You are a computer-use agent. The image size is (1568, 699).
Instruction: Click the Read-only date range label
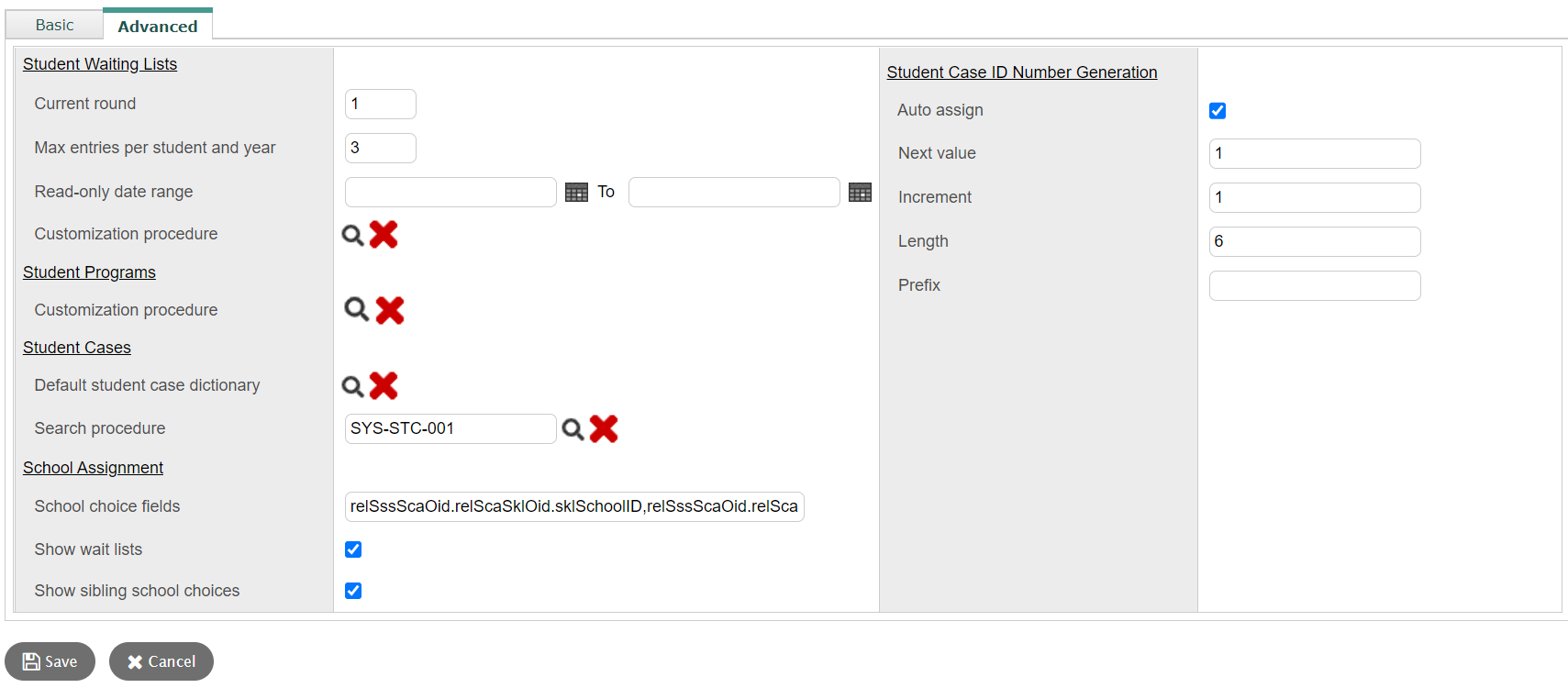click(x=114, y=192)
